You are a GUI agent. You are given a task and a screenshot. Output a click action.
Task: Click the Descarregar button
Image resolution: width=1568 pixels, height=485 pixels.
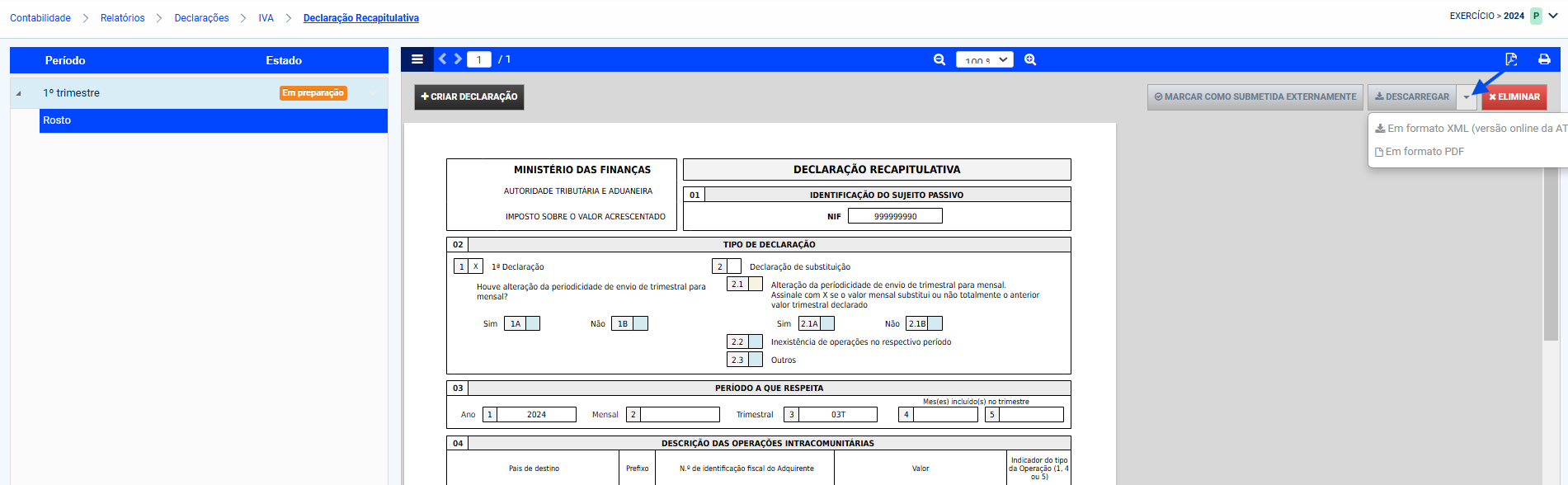(x=1412, y=97)
